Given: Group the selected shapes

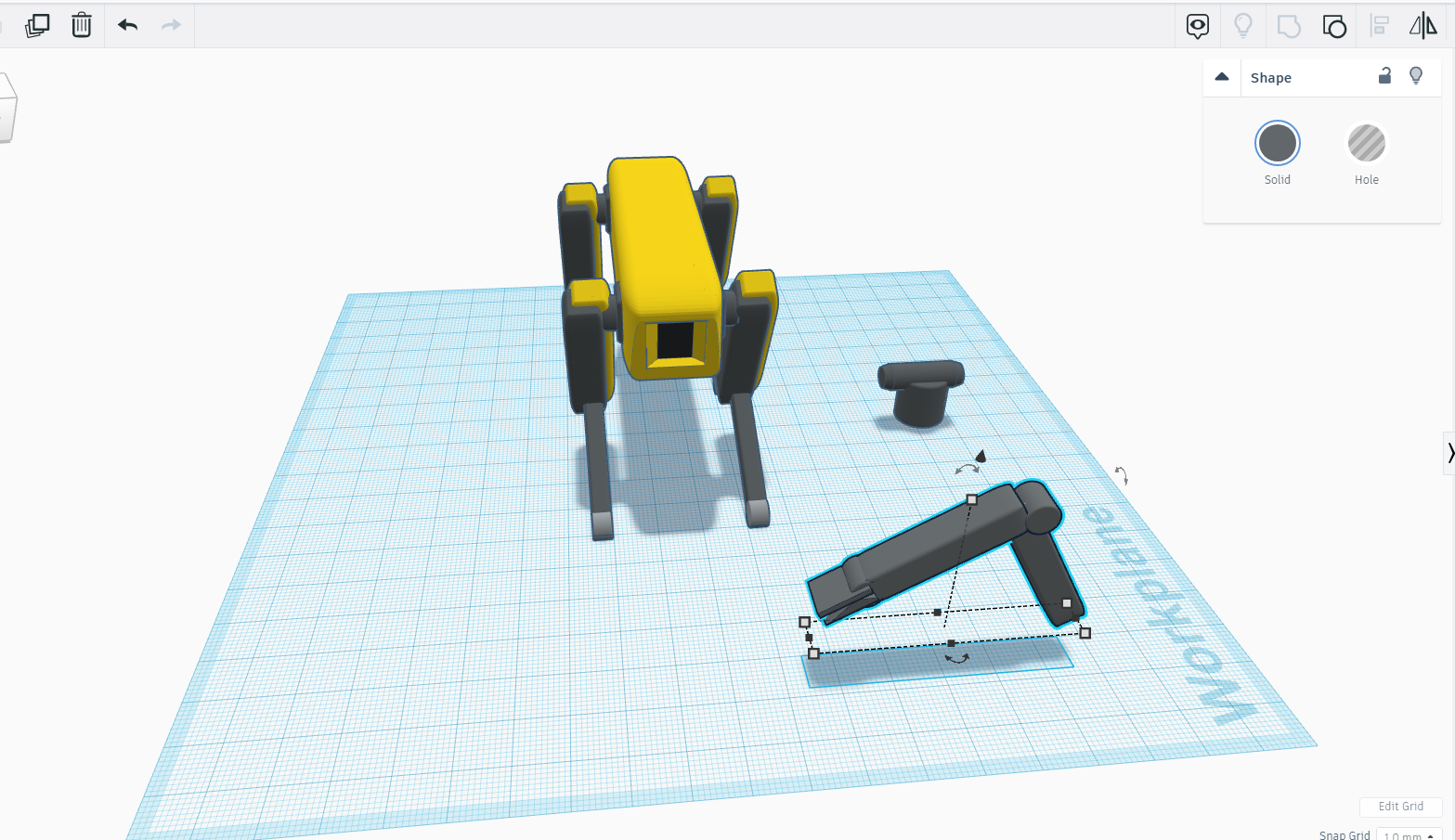Looking at the screenshot, I should 1289,26.
